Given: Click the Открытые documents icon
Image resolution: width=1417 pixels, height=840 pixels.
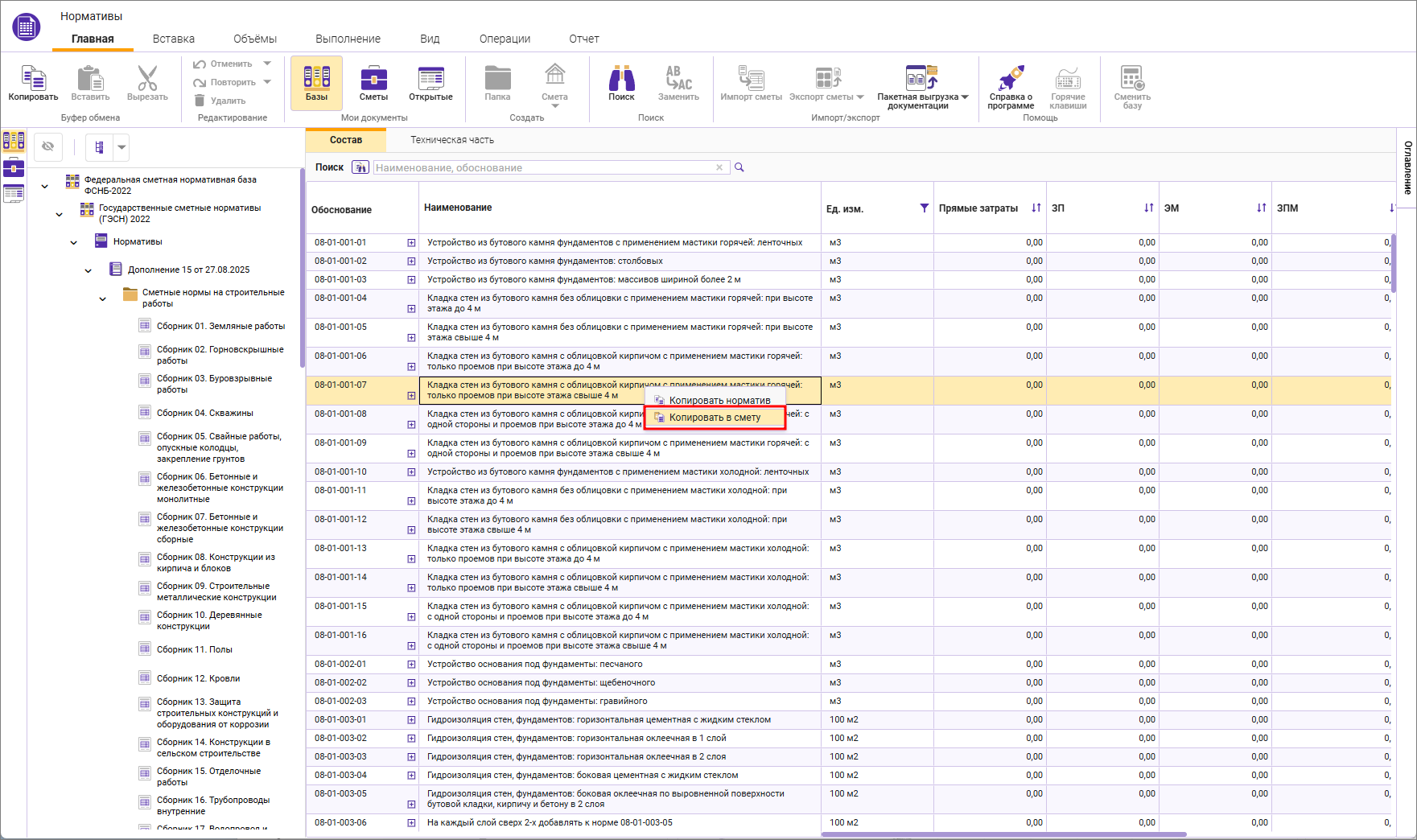Looking at the screenshot, I should (x=430, y=82).
